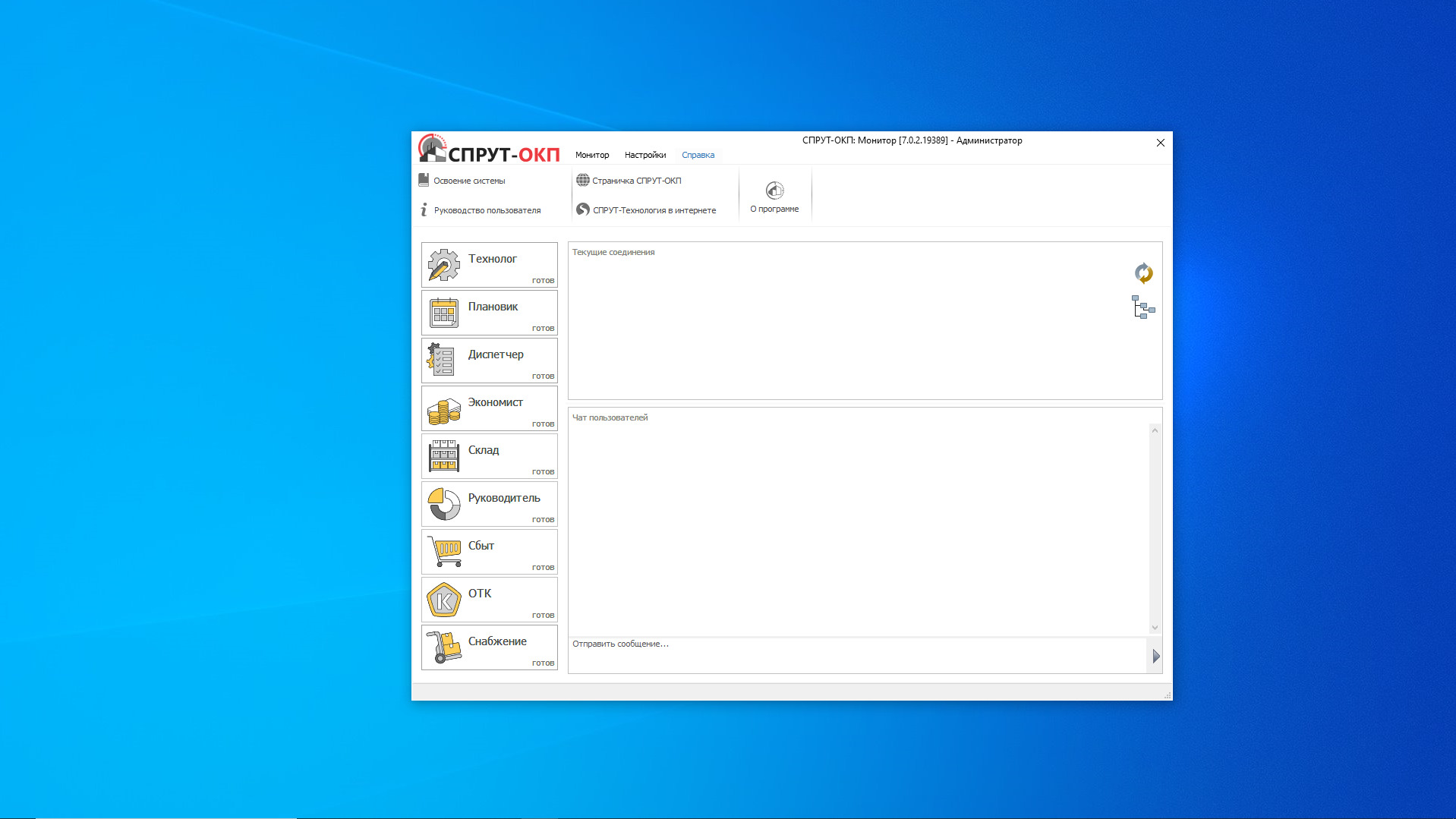Launch the Сбыт shopping cart module
Screen dimensions: 1456x819
pyautogui.click(x=489, y=552)
